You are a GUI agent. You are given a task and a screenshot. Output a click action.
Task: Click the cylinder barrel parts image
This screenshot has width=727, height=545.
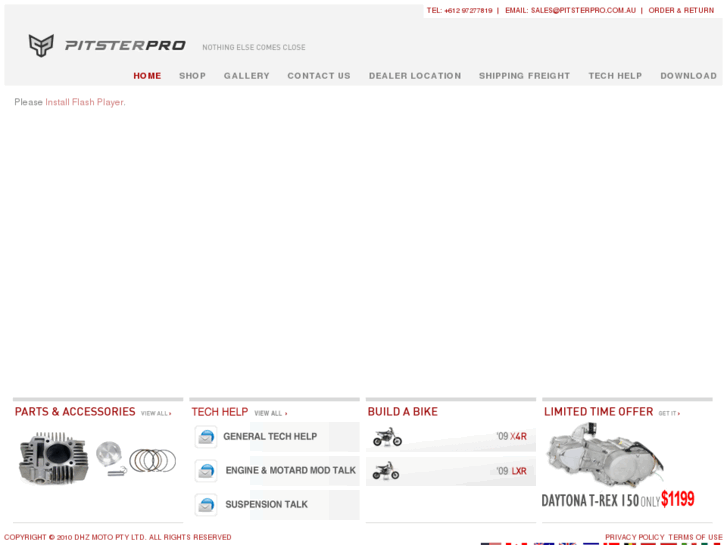coord(53,458)
